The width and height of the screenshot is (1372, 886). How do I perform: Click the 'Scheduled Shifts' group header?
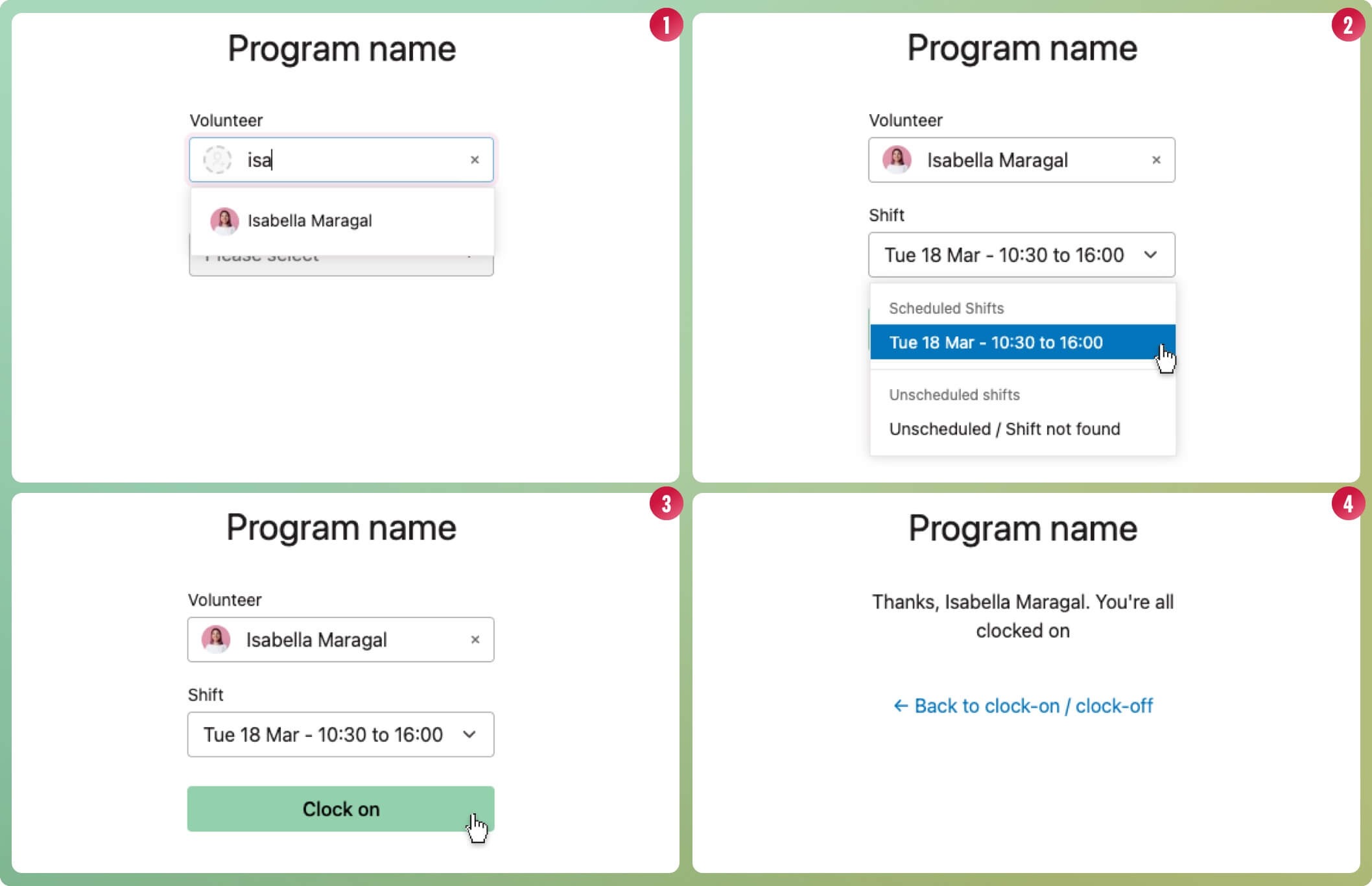(946, 309)
